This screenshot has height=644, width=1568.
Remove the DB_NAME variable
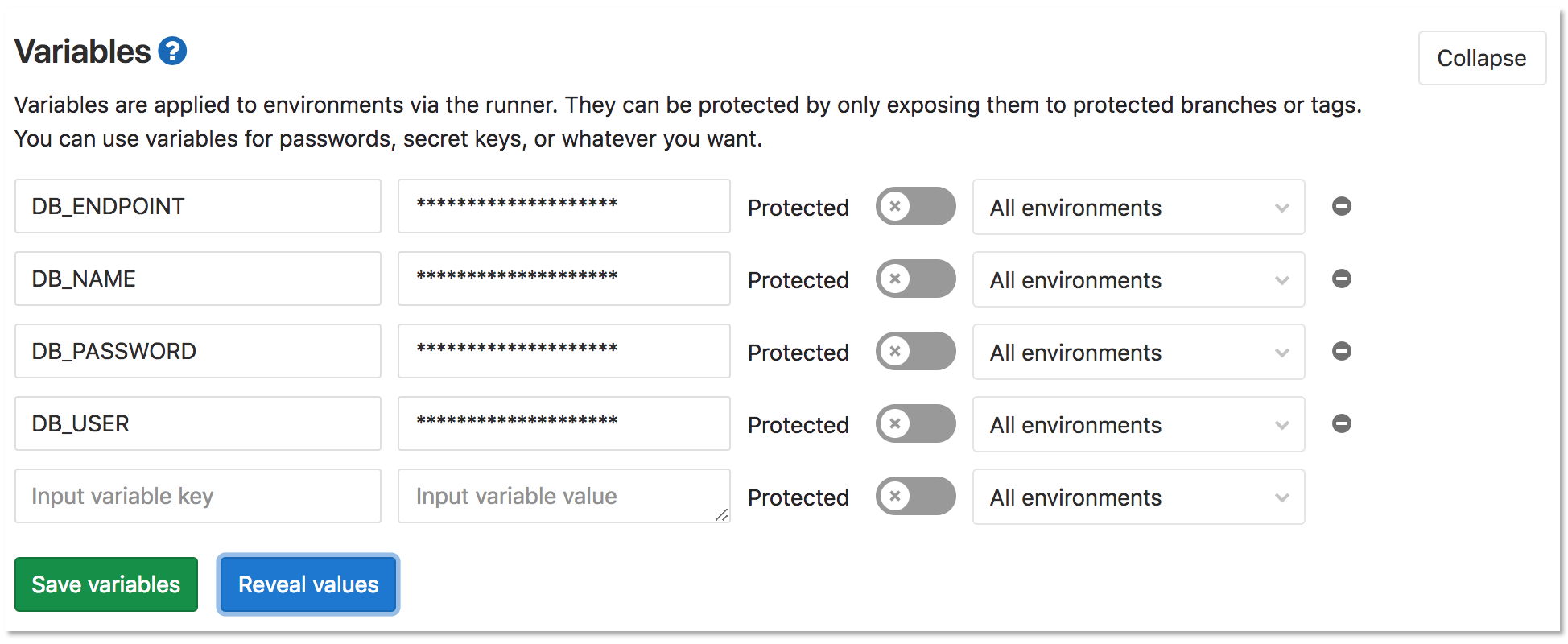(1342, 279)
